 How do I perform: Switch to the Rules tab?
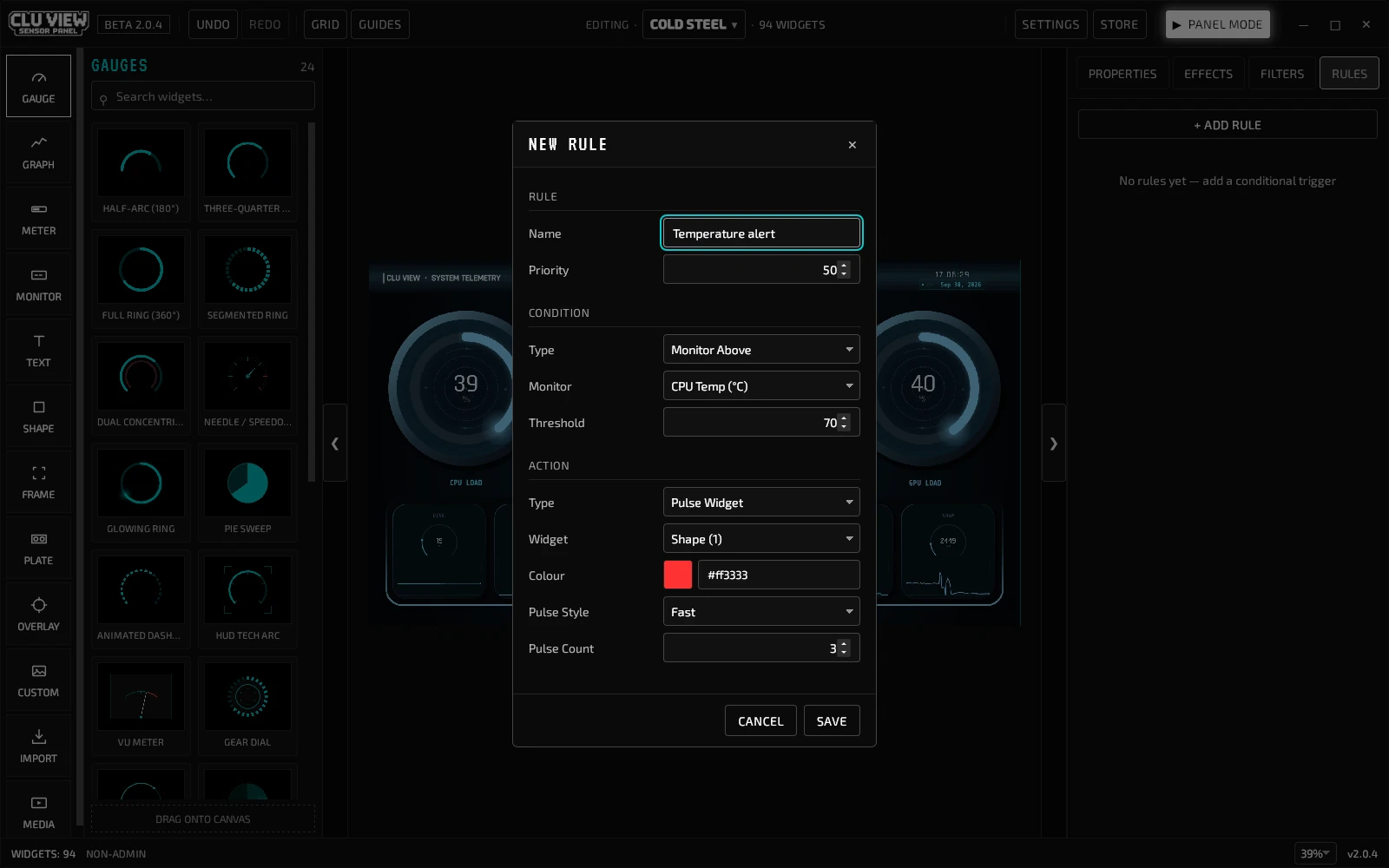1349,74
